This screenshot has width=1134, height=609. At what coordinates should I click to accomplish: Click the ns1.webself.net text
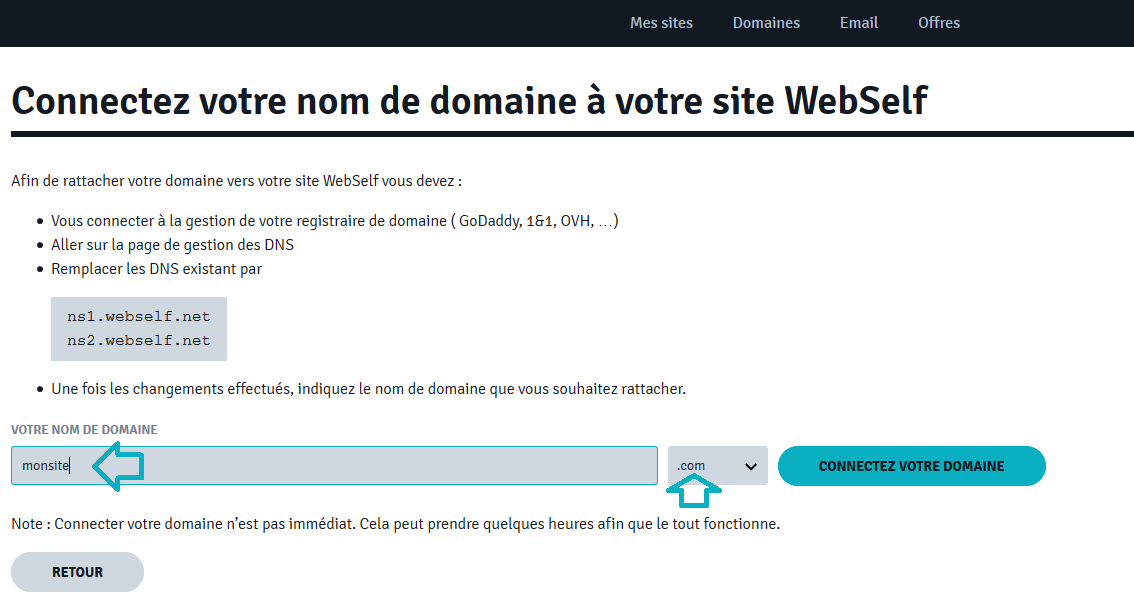click(x=138, y=317)
